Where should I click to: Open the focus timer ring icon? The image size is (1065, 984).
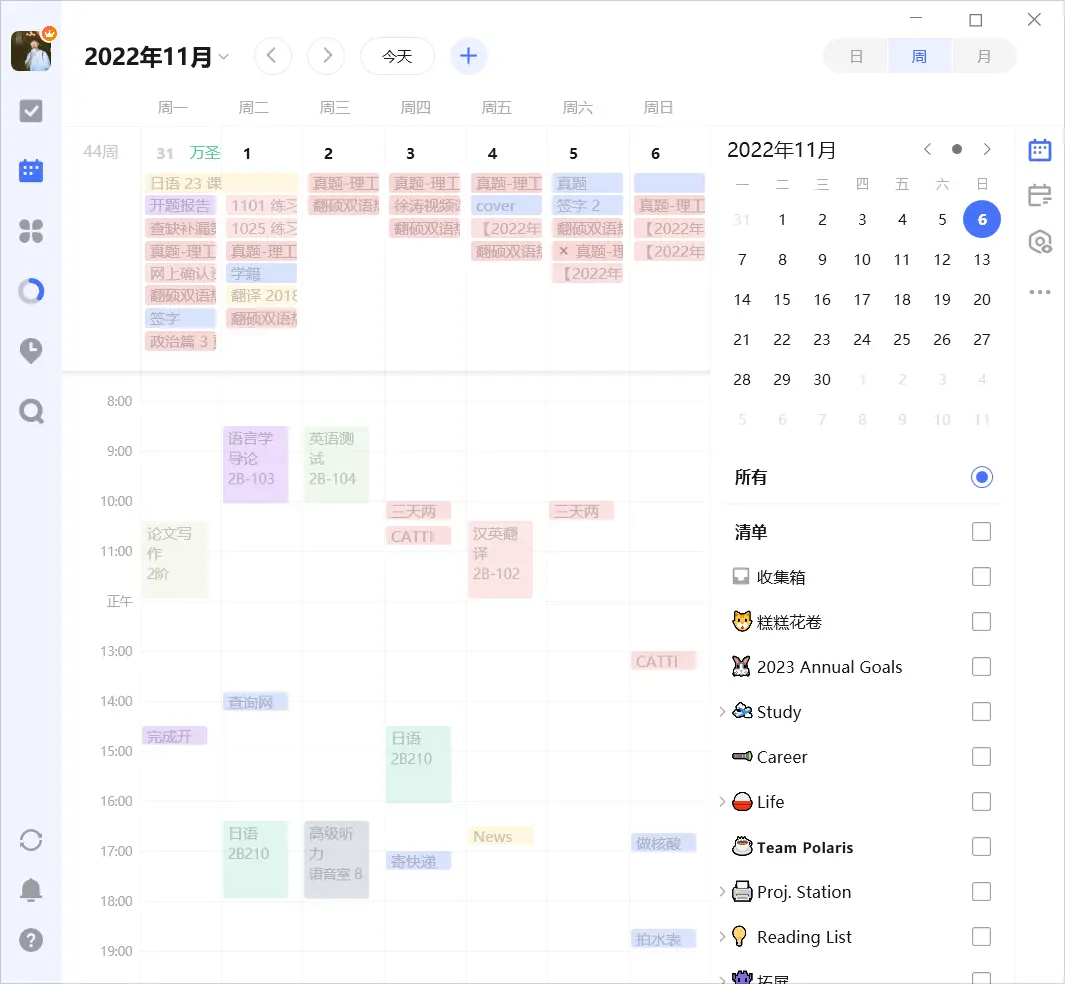tap(31, 292)
